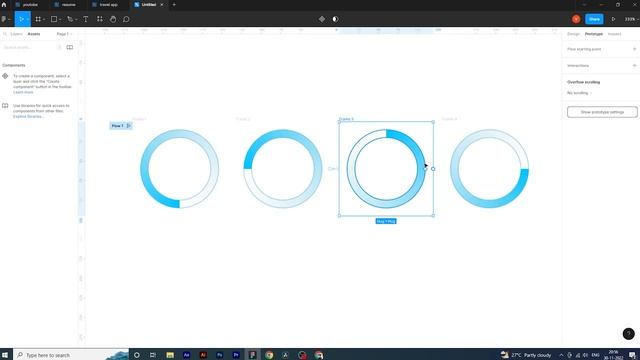
Task: Open the Explore libraries link
Action: 28,116
